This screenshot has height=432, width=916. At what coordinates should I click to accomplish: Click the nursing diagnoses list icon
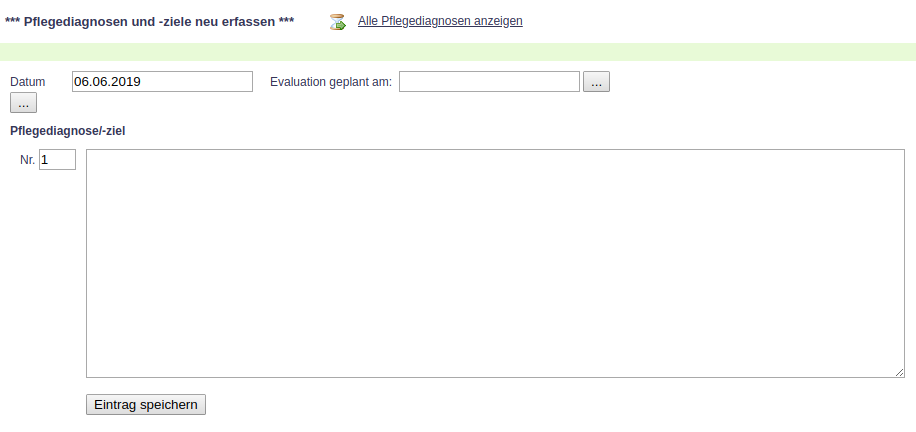coord(337,21)
